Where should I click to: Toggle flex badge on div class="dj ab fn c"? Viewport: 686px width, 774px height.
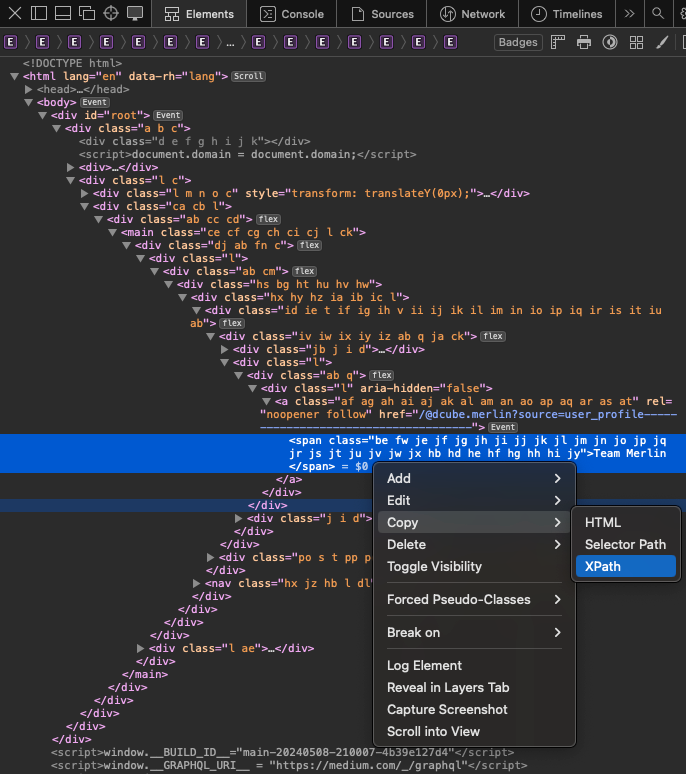point(309,245)
